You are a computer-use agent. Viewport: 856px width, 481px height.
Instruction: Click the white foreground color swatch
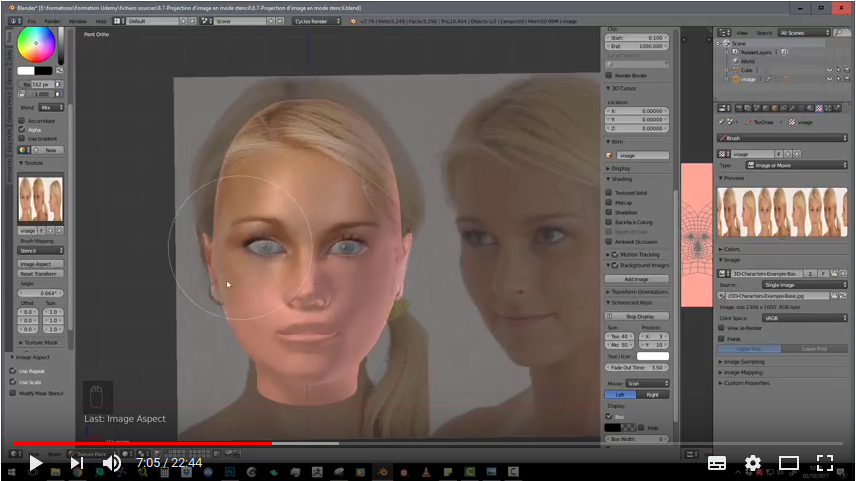click(26, 70)
